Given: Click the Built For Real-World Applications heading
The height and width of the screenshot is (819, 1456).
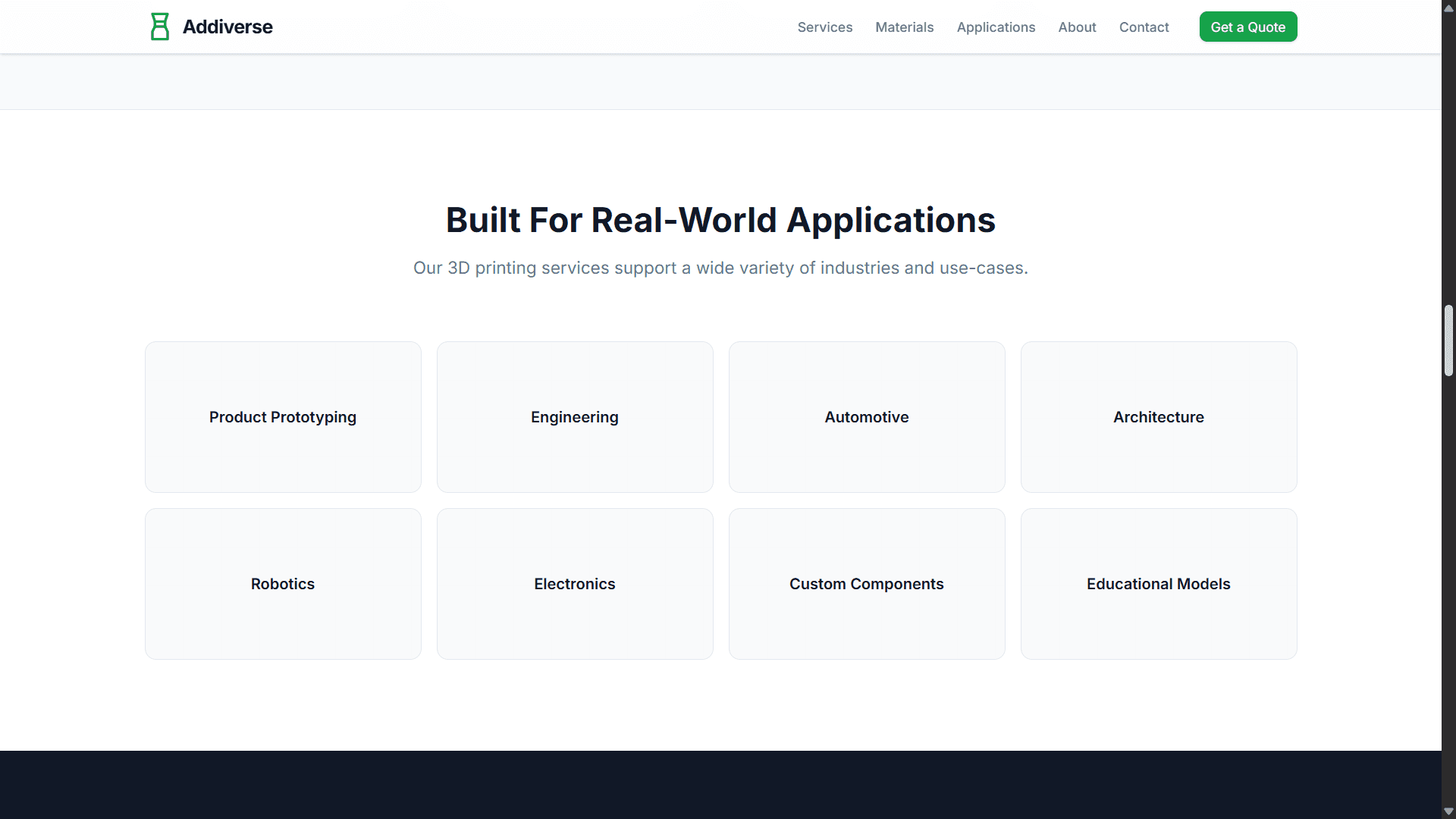Looking at the screenshot, I should point(720,220).
